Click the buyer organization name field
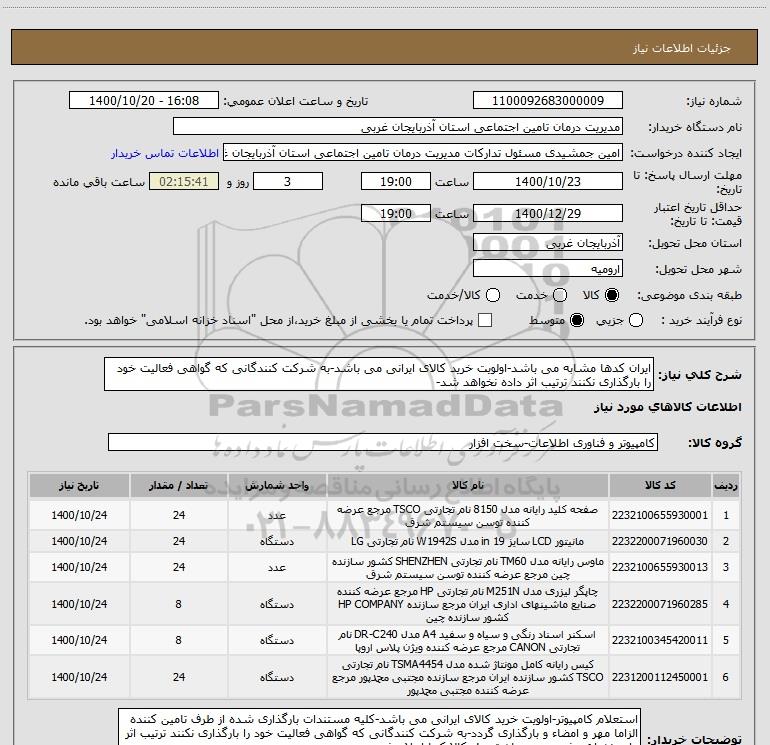 pyautogui.click(x=398, y=127)
